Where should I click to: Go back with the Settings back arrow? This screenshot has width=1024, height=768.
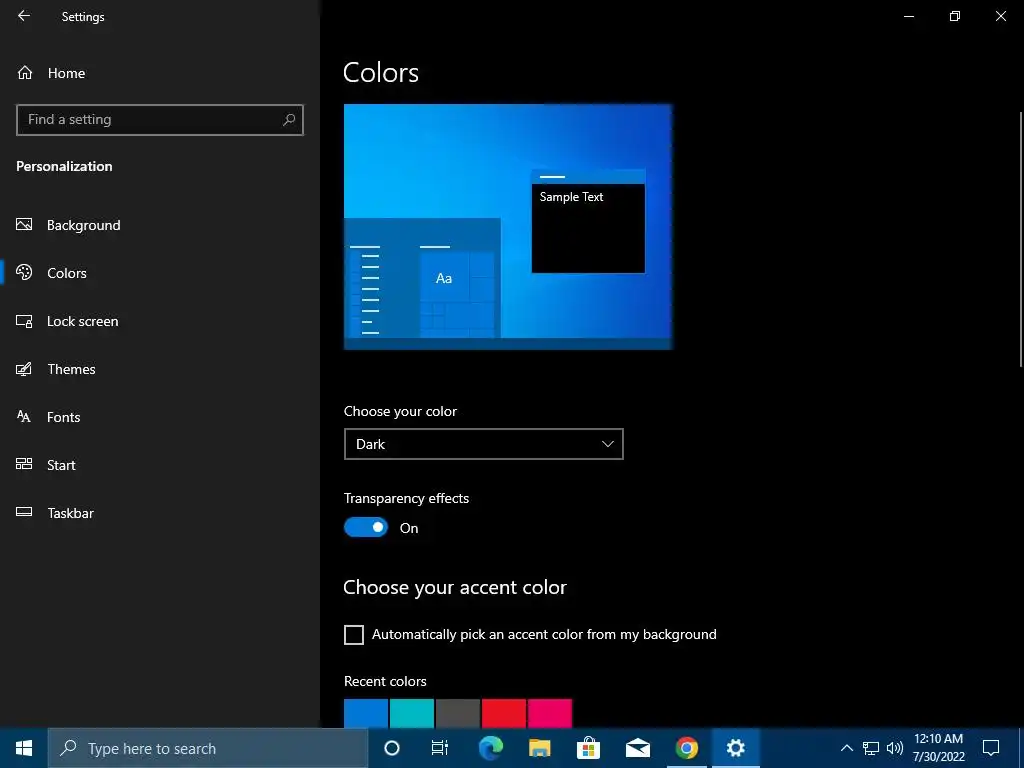pyautogui.click(x=24, y=16)
